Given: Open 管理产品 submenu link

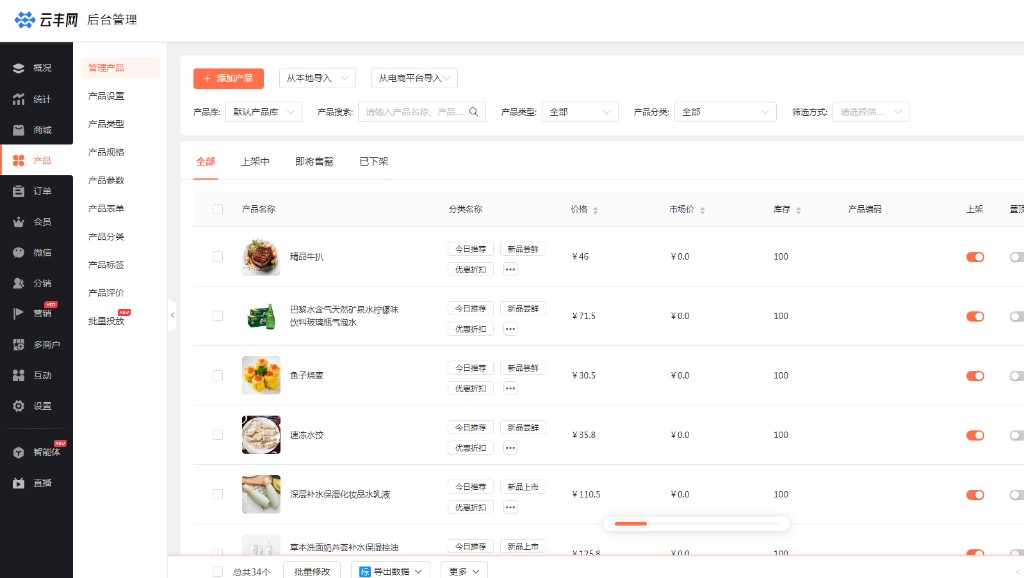Looking at the screenshot, I should click(120, 68).
